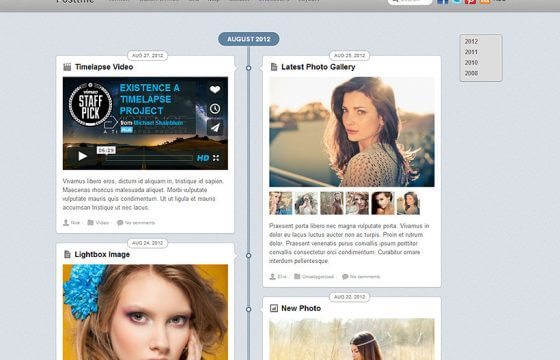The image size is (560, 360).
Task: Click the image icon beside New Photo
Action: [274, 308]
